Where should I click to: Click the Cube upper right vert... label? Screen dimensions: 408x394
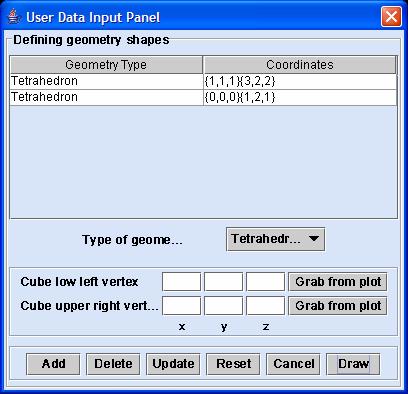(x=89, y=306)
